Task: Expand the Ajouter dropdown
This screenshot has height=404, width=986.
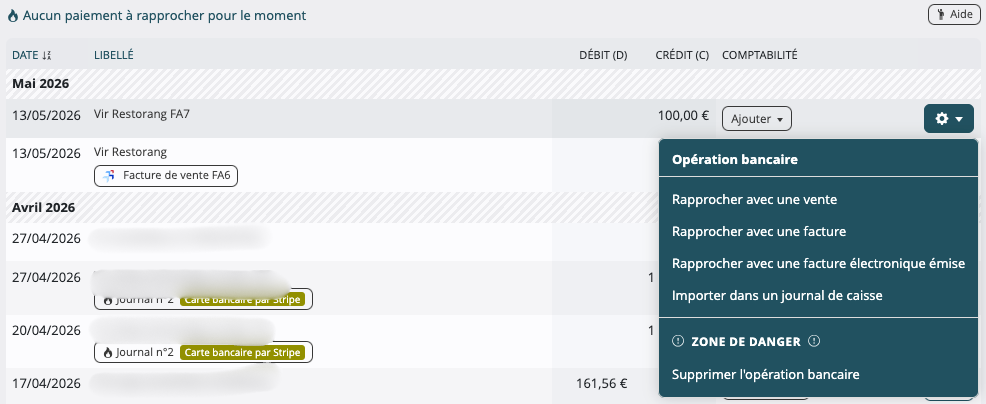Action: point(756,118)
